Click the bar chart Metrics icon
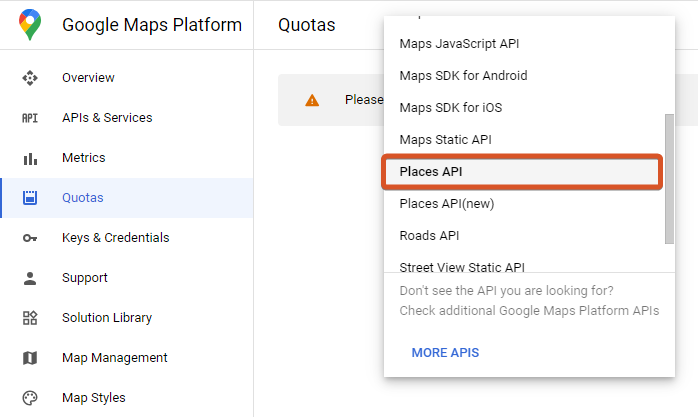 pos(30,158)
